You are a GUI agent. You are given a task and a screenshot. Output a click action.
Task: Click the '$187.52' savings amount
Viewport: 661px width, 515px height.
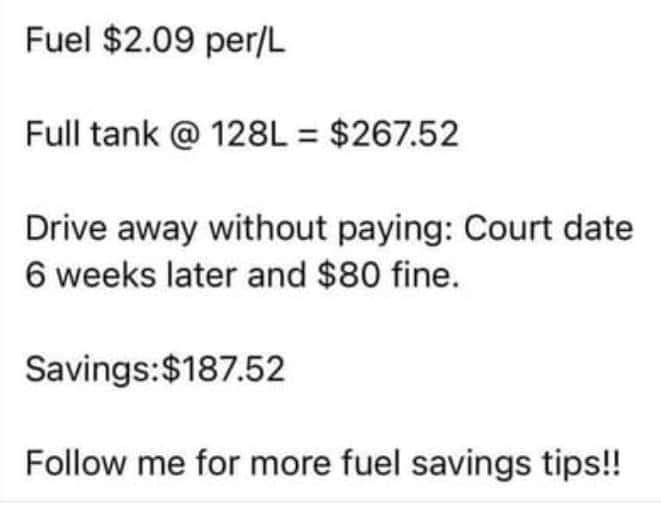(x=223, y=369)
